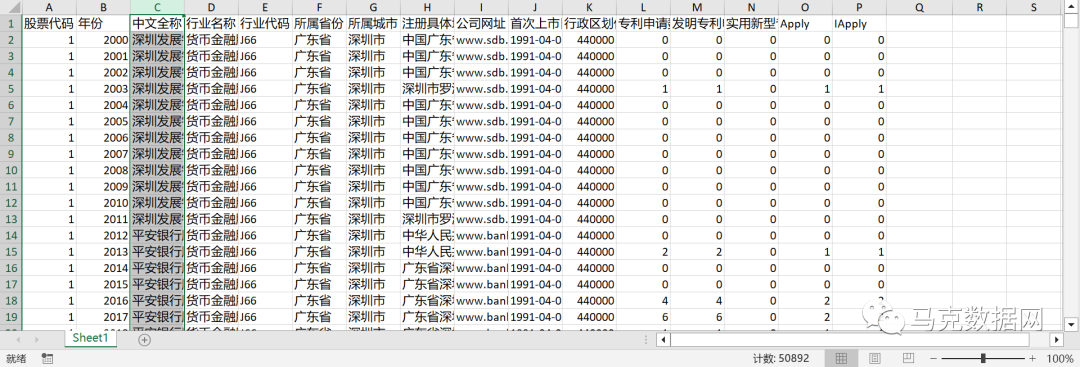Select column A header
The image size is (1080, 367).
coord(49,7)
